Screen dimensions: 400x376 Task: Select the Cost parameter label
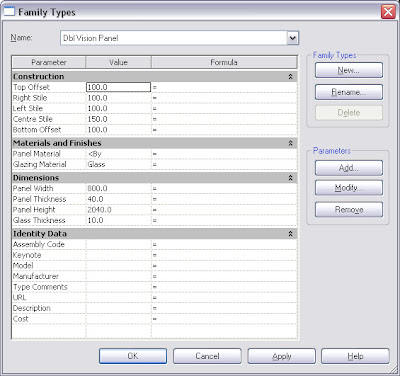click(x=21, y=319)
